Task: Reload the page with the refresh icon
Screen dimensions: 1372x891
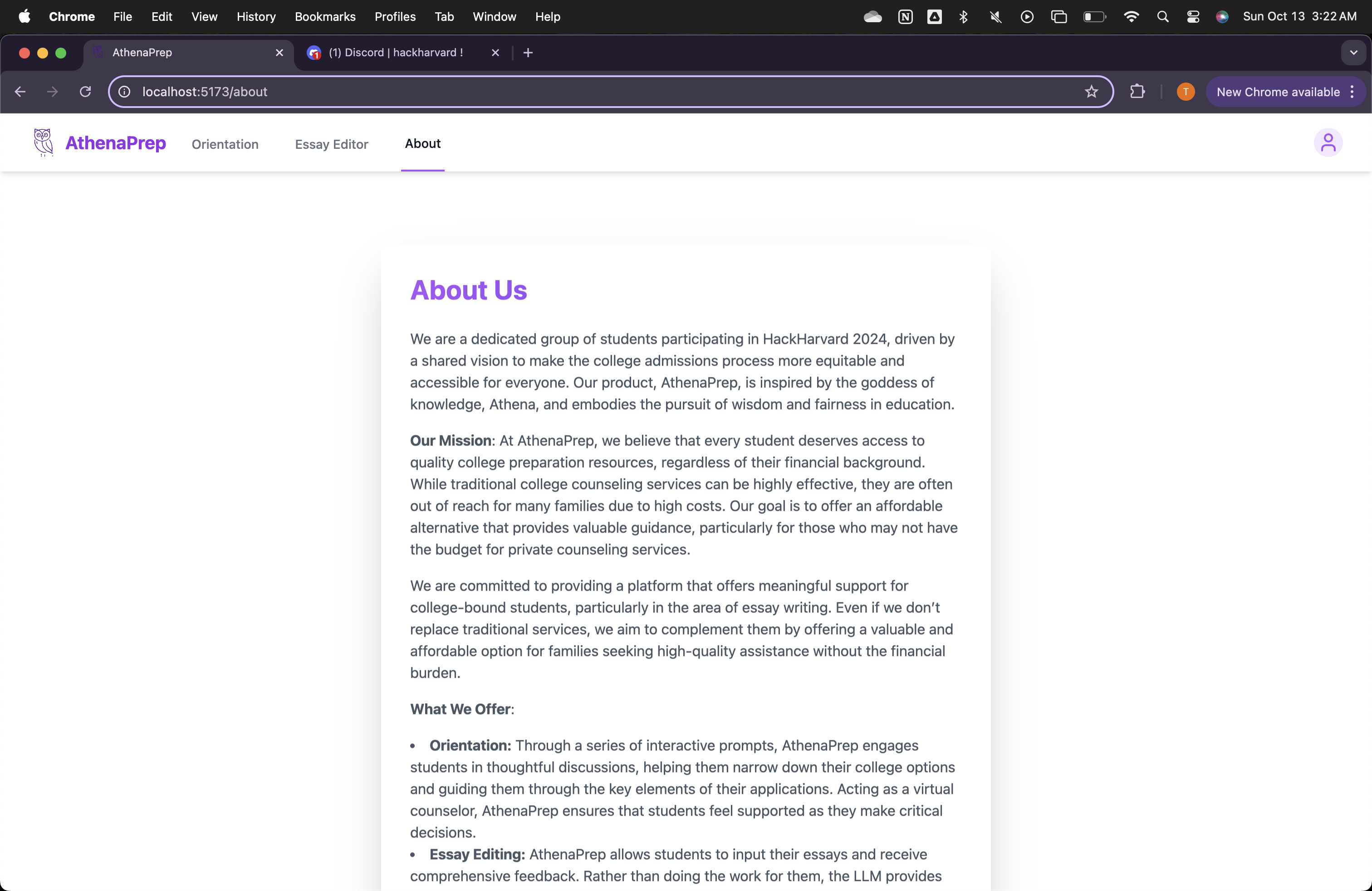Action: click(85, 92)
